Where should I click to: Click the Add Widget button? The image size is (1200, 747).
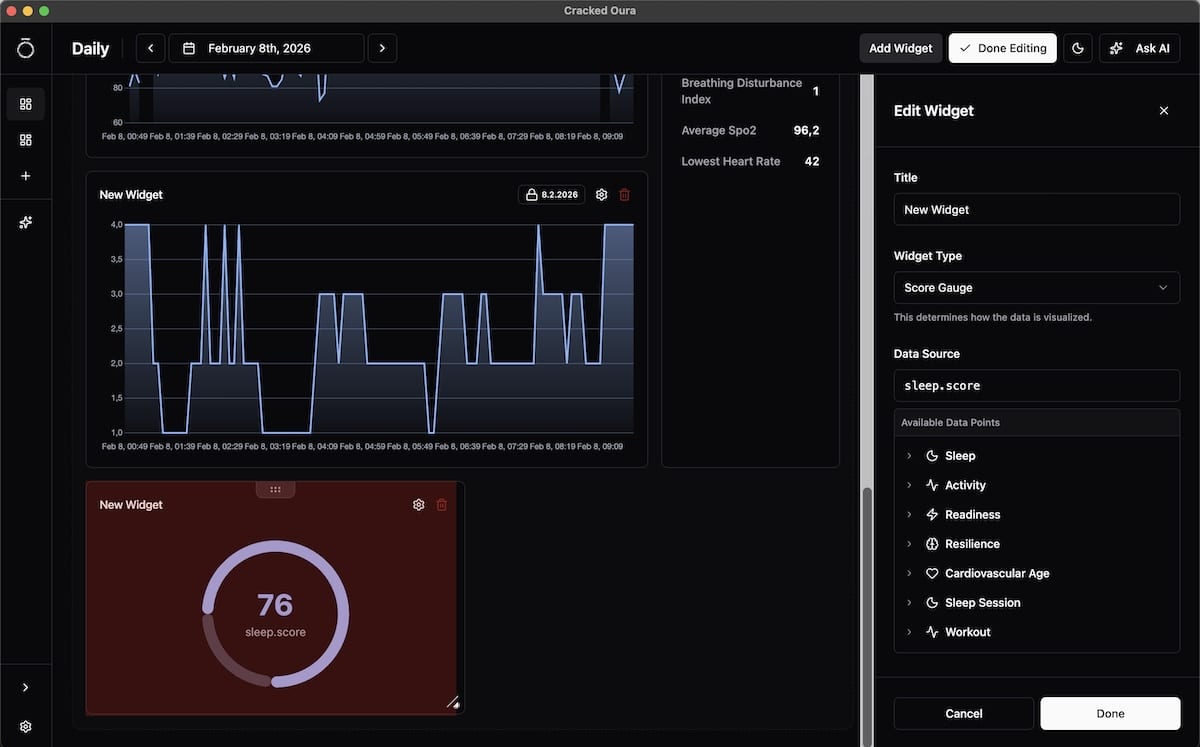click(x=900, y=48)
